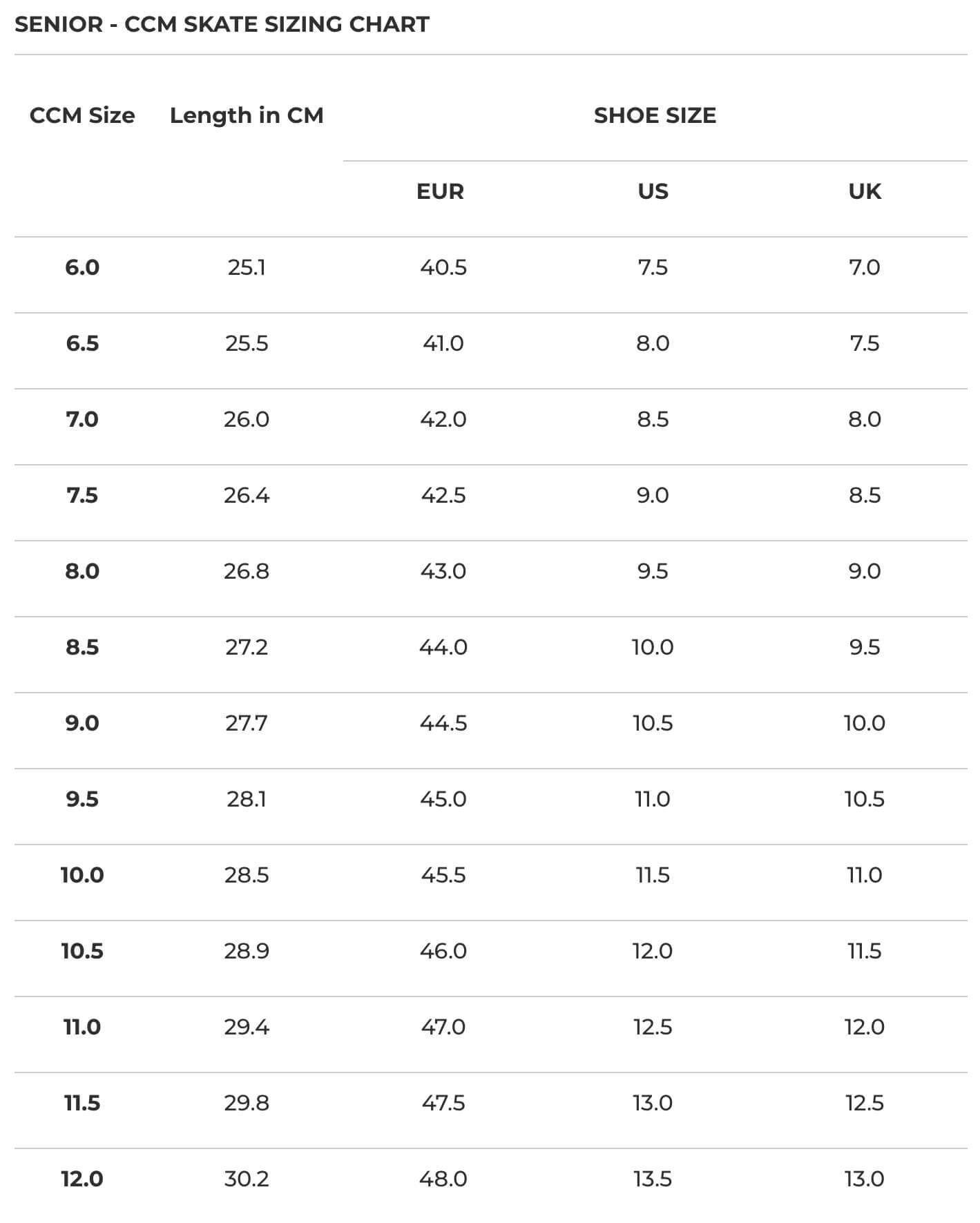Select the 29.8 length cell

click(247, 1103)
